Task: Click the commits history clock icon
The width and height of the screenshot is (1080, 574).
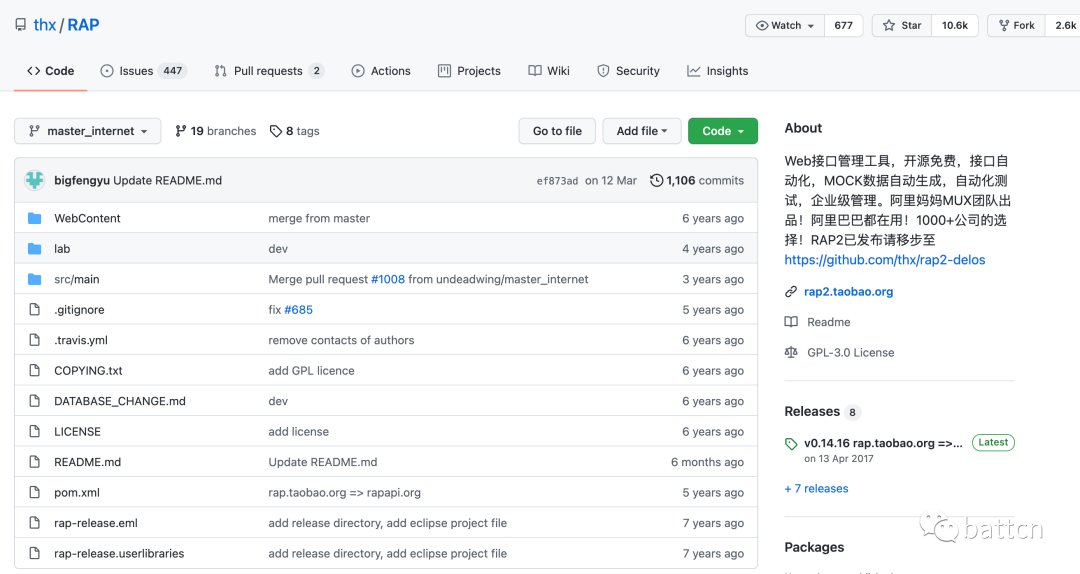Action: (x=656, y=180)
